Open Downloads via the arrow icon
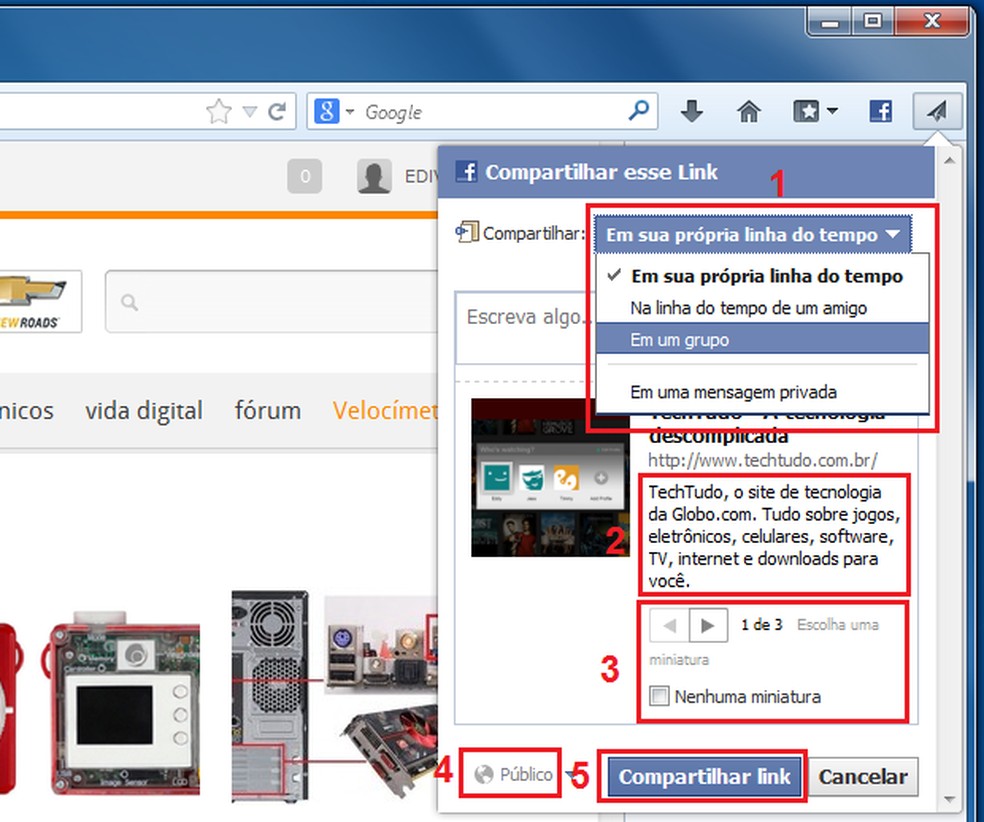Viewport: 984px width, 822px height. pyautogui.click(x=691, y=111)
